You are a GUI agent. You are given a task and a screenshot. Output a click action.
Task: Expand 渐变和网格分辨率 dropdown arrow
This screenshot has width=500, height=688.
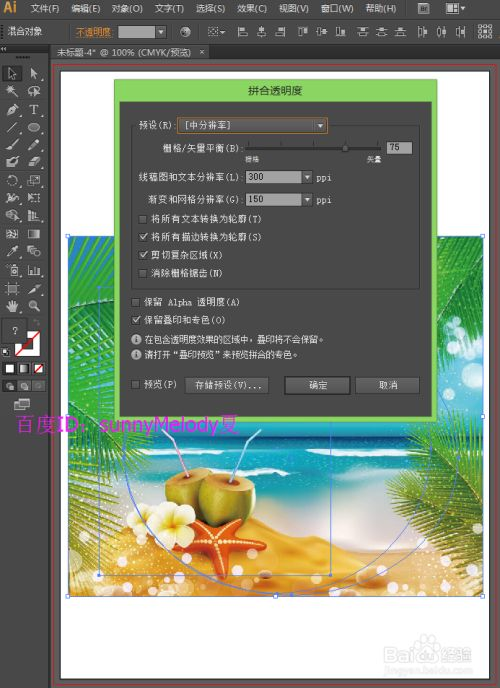[307, 200]
